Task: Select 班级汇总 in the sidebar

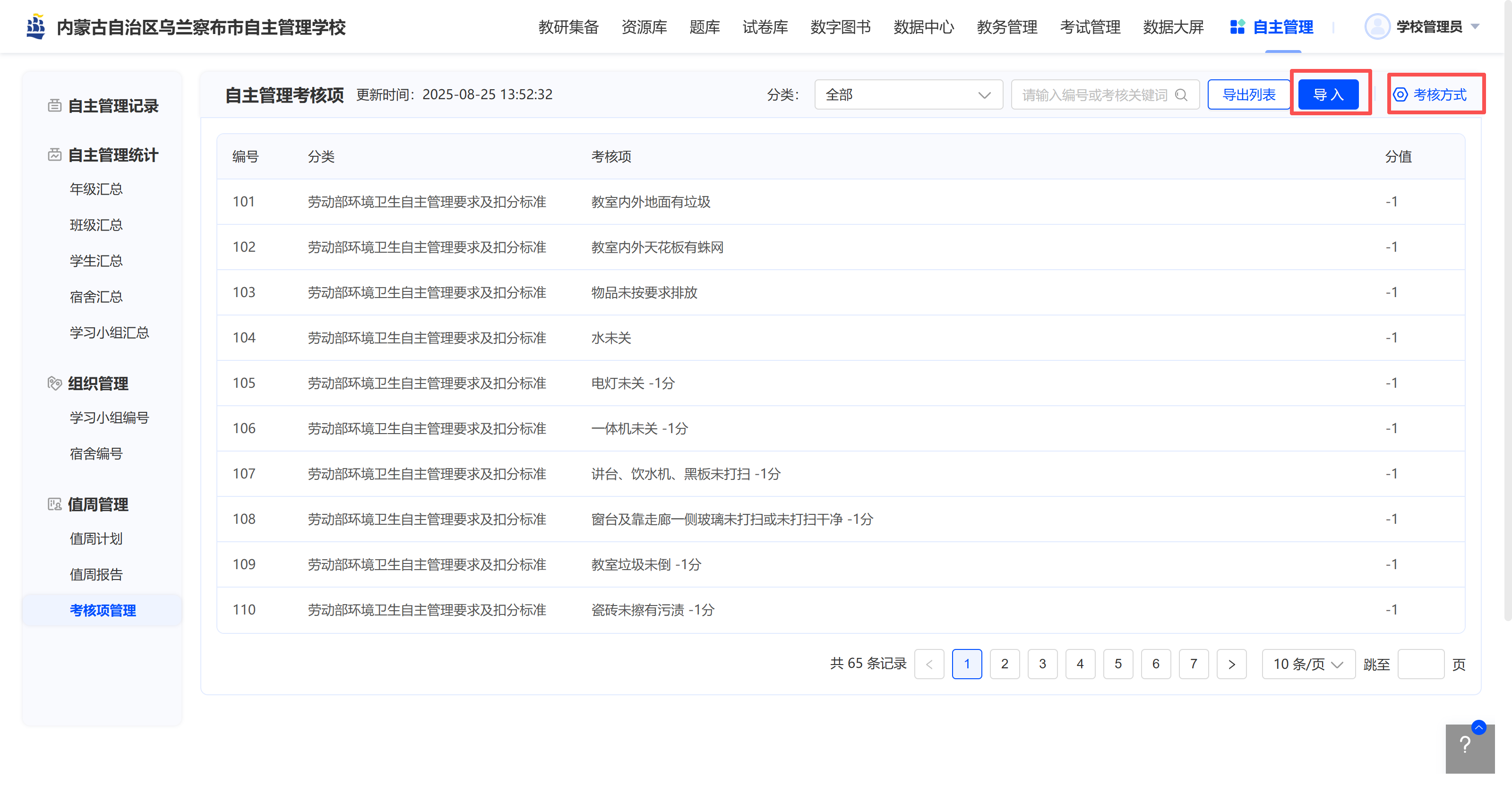Action: (x=95, y=225)
